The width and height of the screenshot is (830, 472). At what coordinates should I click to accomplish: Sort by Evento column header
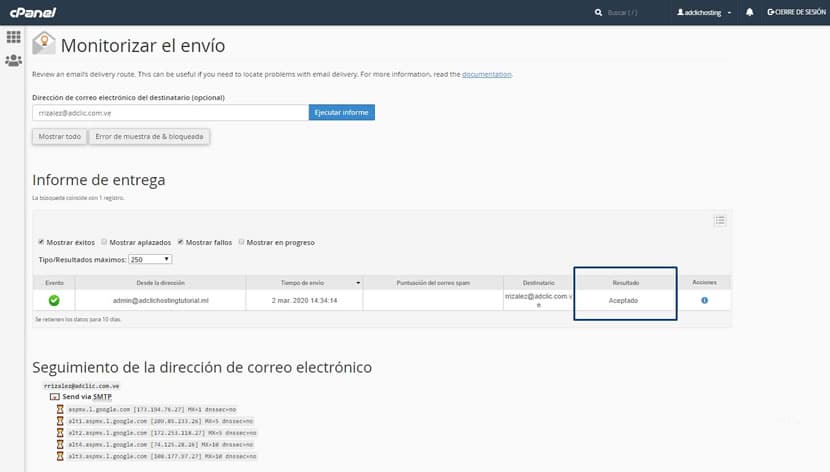[54, 283]
